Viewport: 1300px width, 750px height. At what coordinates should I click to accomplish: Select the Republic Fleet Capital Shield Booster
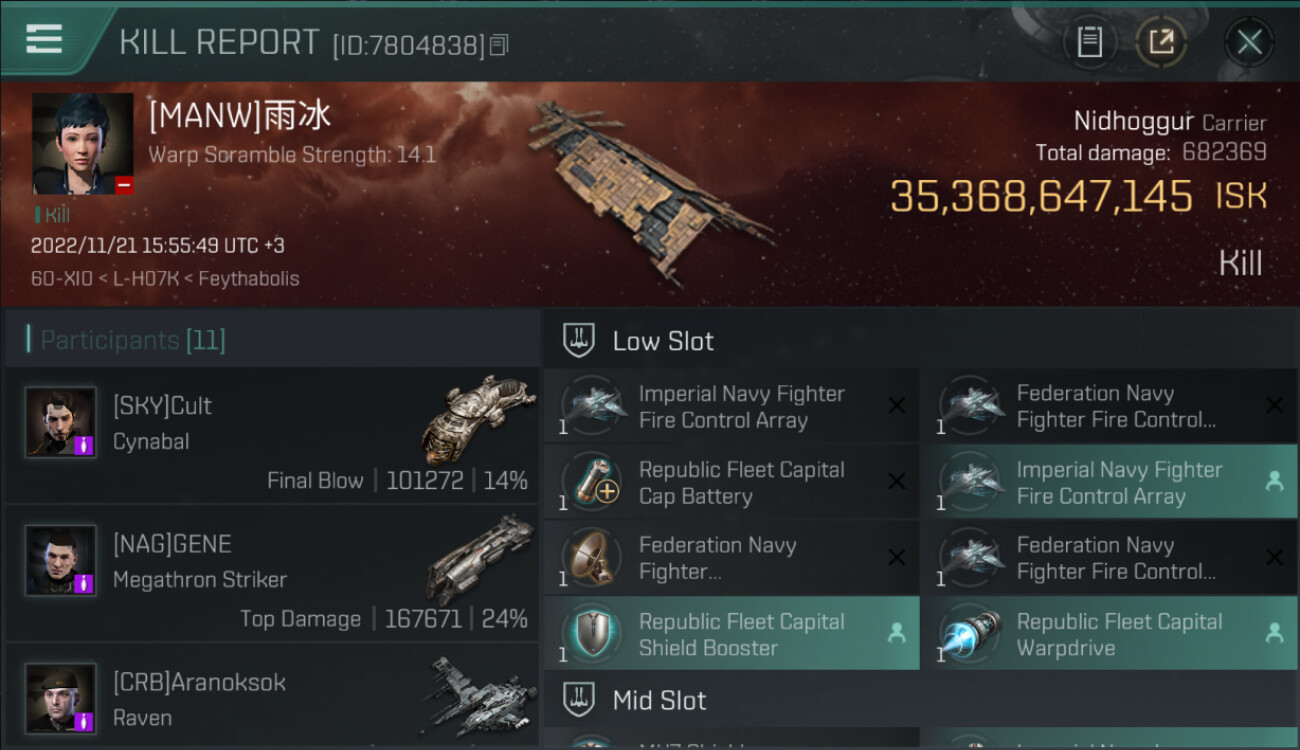pos(731,634)
